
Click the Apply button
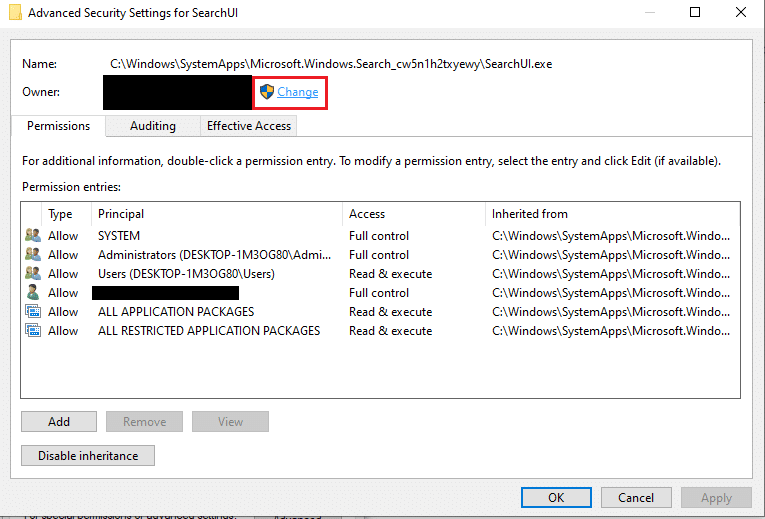pos(716,498)
